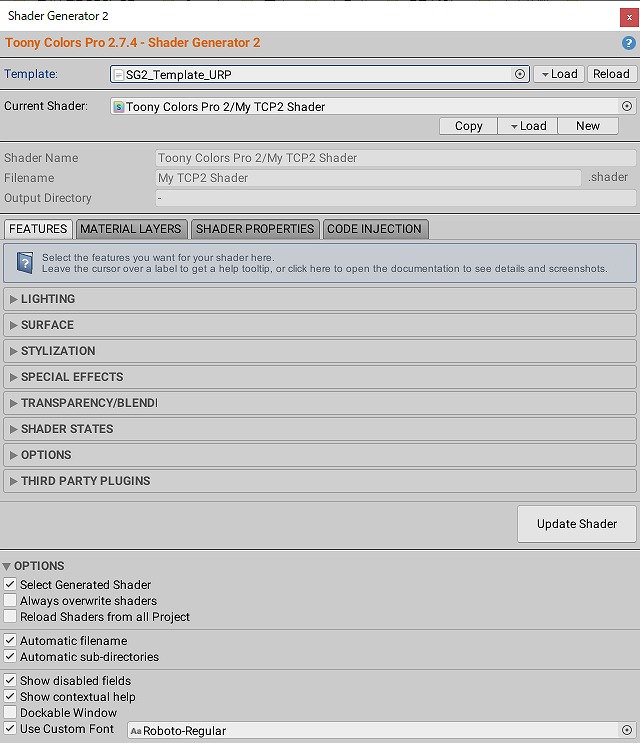Screen dimensions: 640x743
Task: Enable Always overwrite shaders
Action: (x=10, y=600)
